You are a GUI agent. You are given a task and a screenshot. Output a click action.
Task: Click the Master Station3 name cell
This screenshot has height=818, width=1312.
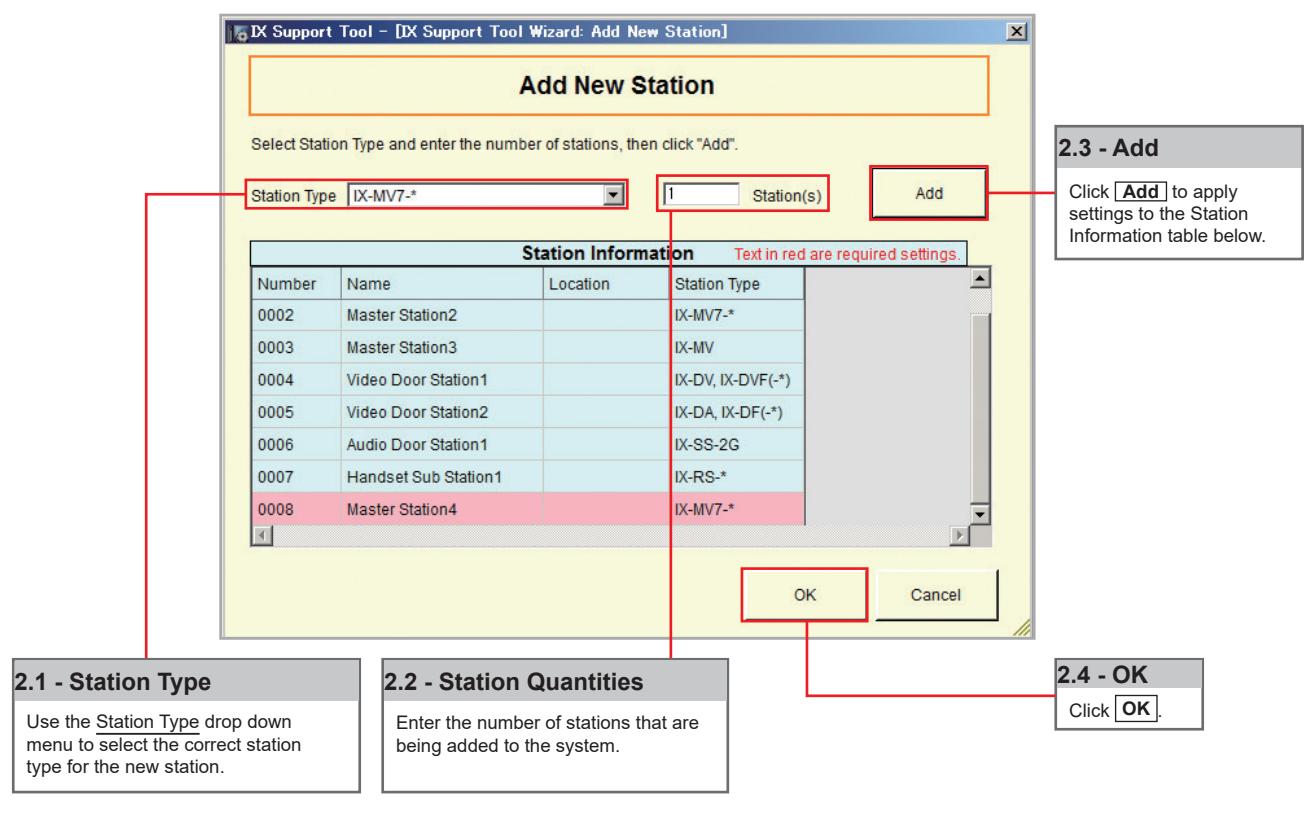tap(441, 348)
